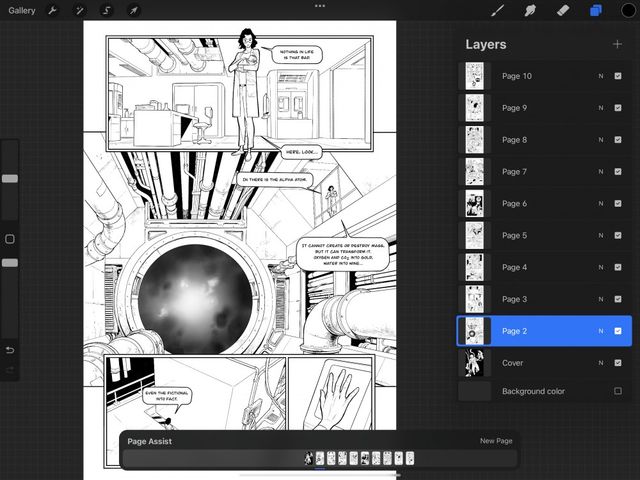Add a new layer with plus icon
Screen dimensions: 640x480
click(x=616, y=44)
